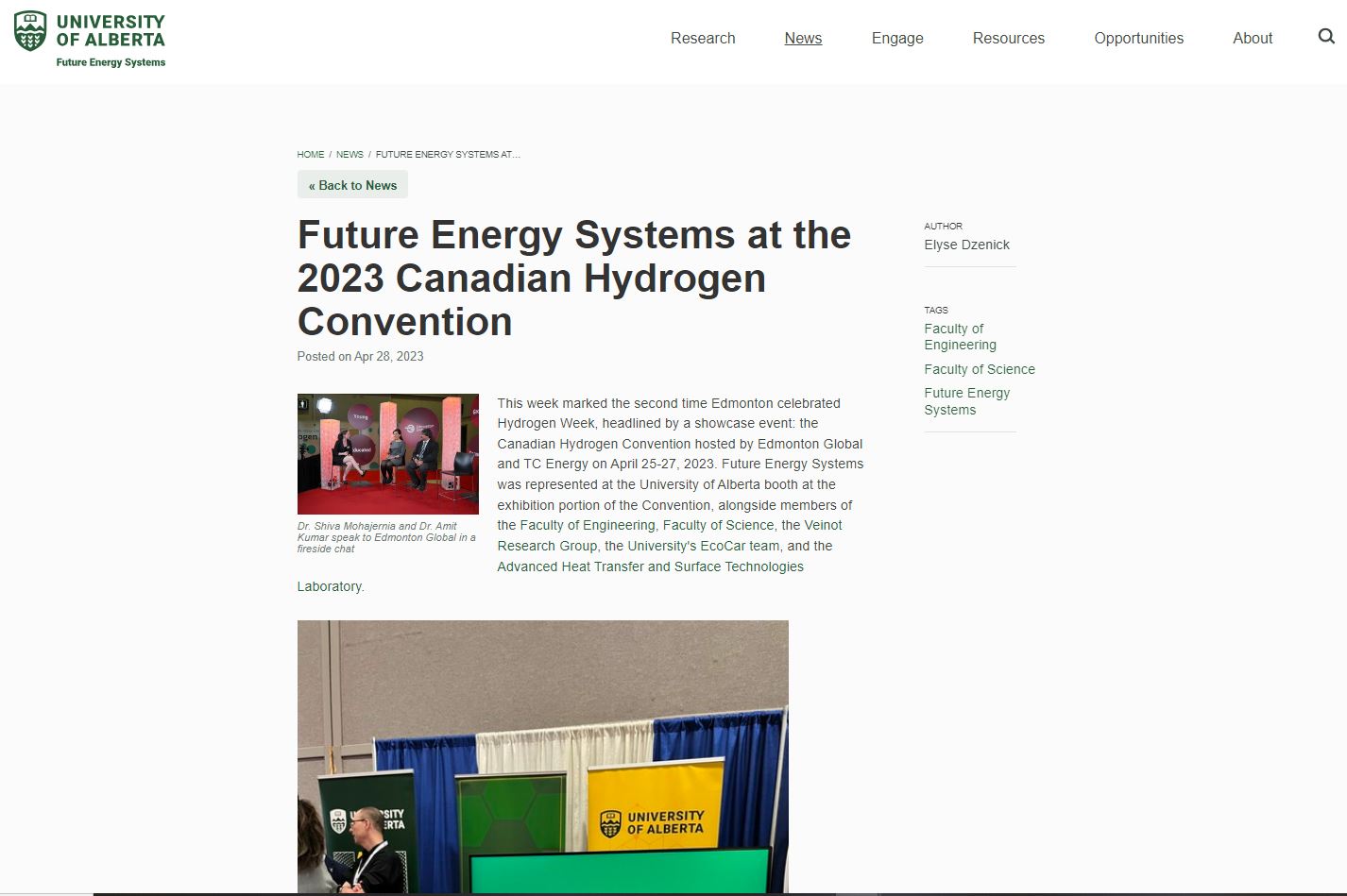Click the HOME breadcrumb link
This screenshot has width=1347, height=896.
pos(310,154)
